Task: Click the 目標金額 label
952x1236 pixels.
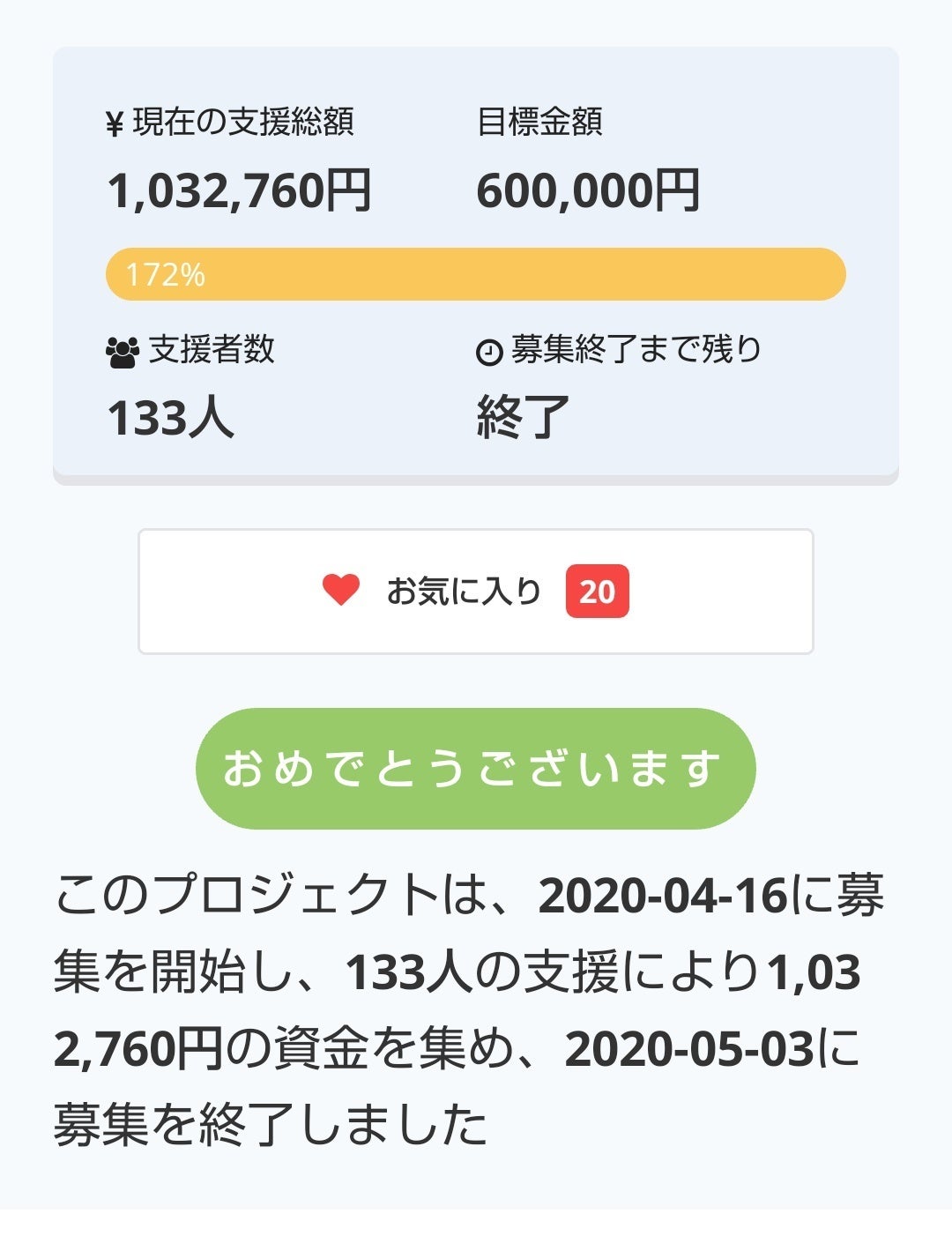Action: [x=539, y=122]
